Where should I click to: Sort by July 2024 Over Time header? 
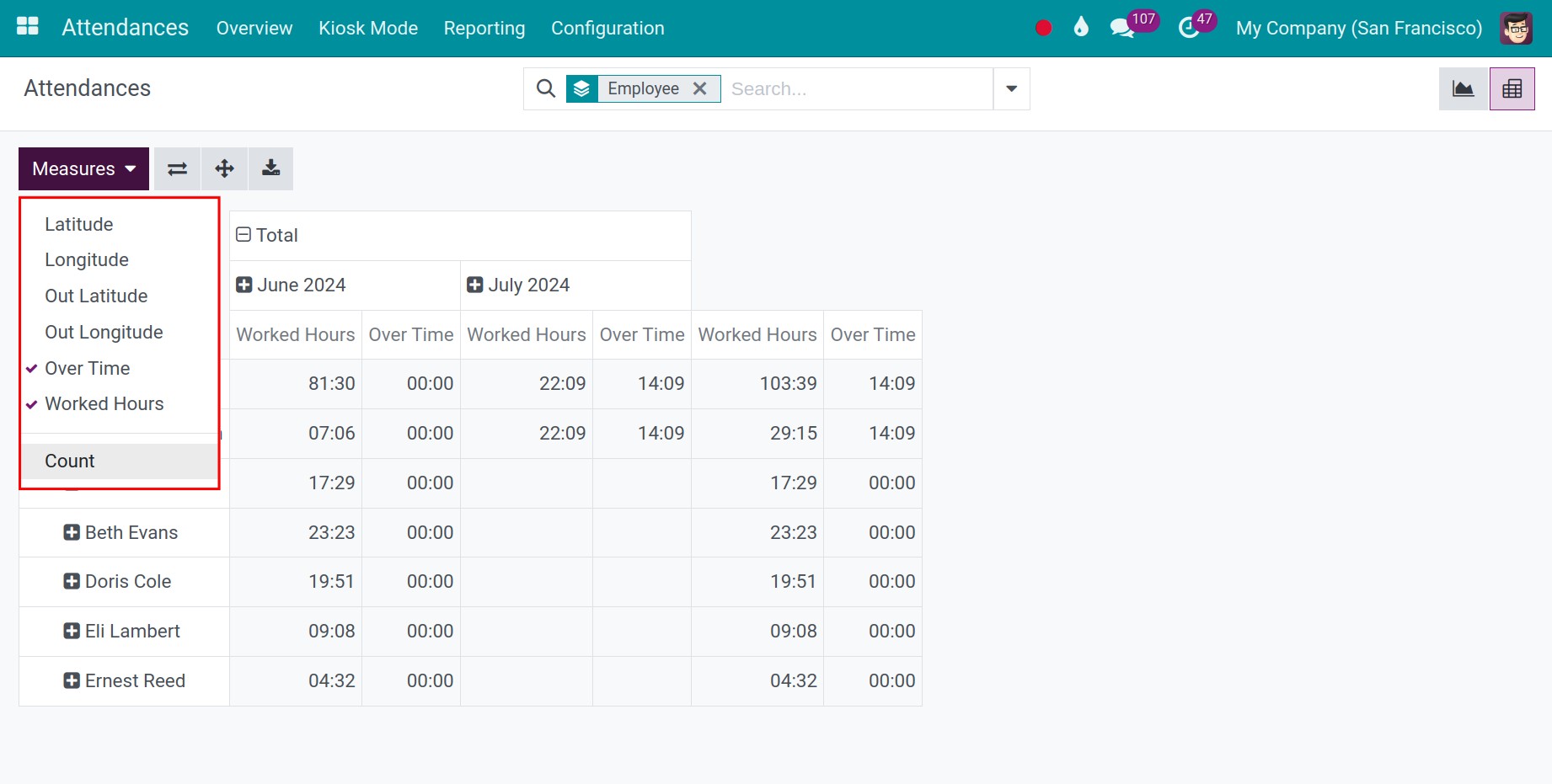(x=642, y=334)
